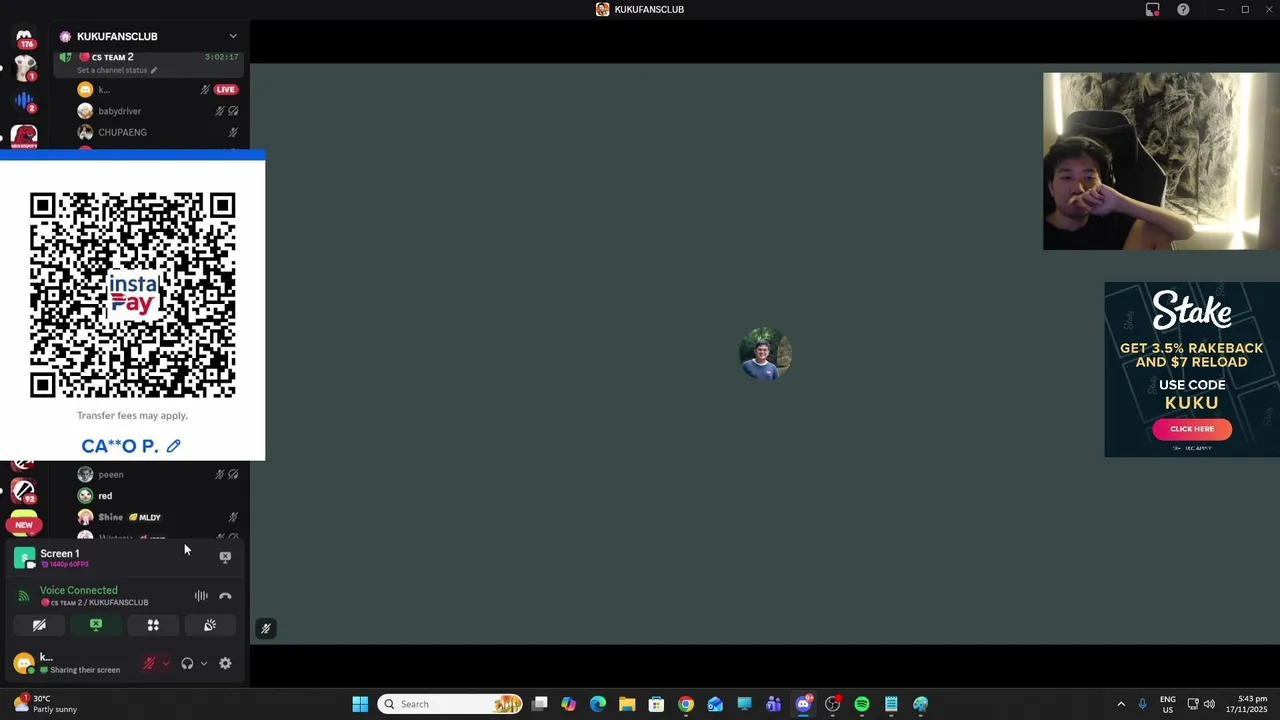Open Microsoft Store from taskbar
This screenshot has width=1280, height=720.
[656, 704]
